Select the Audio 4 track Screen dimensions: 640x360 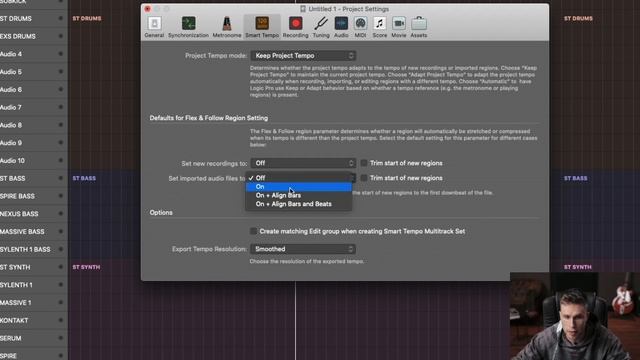33,54
